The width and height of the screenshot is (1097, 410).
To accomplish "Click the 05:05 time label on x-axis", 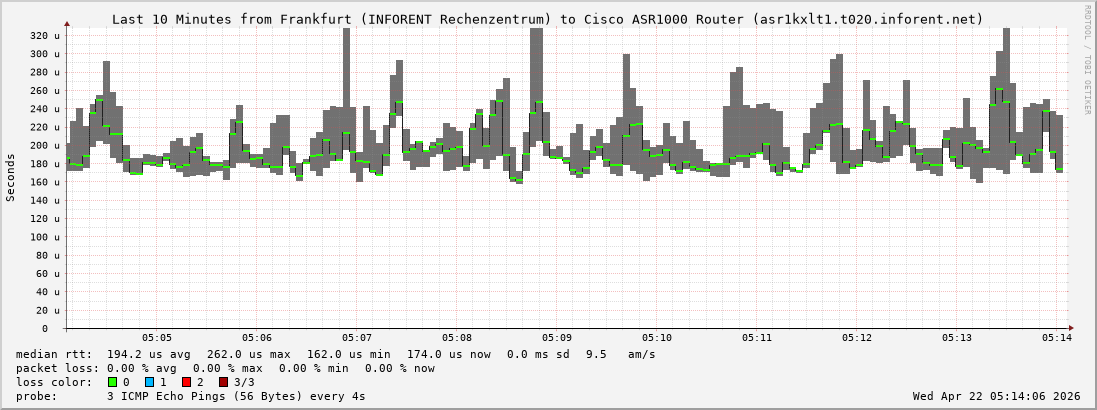I will (157, 338).
